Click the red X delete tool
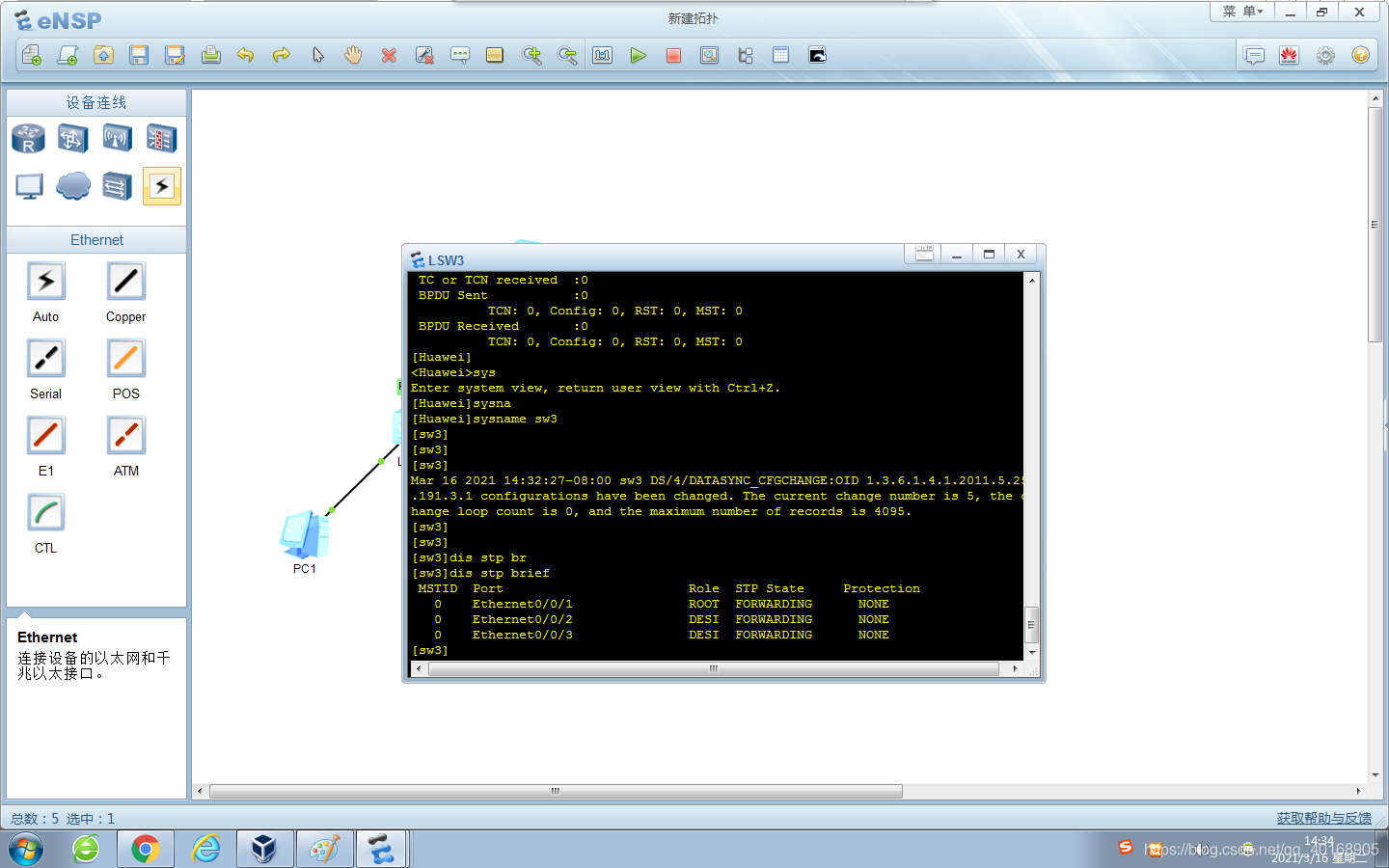 click(389, 55)
